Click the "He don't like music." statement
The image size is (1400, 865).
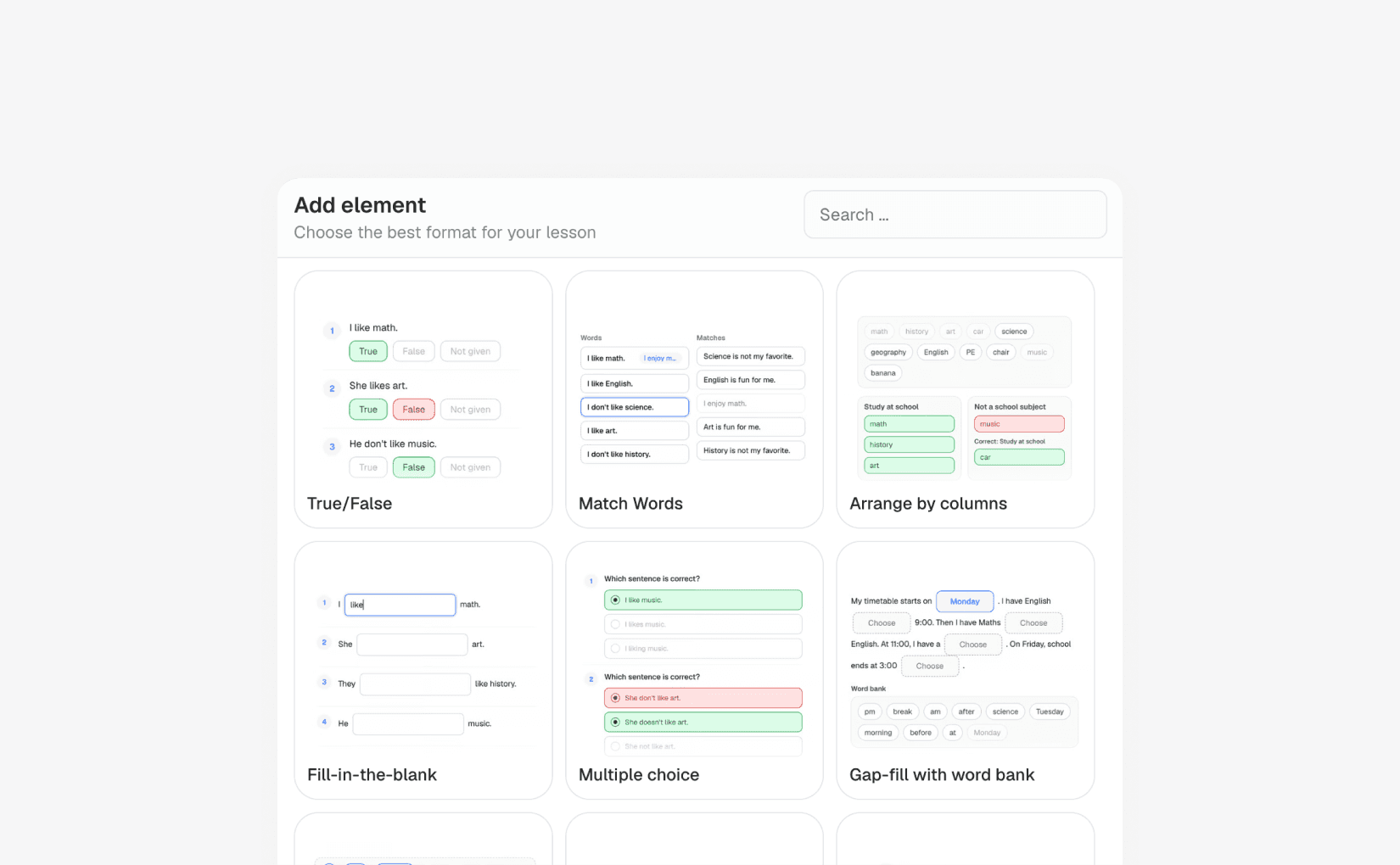[x=393, y=444]
